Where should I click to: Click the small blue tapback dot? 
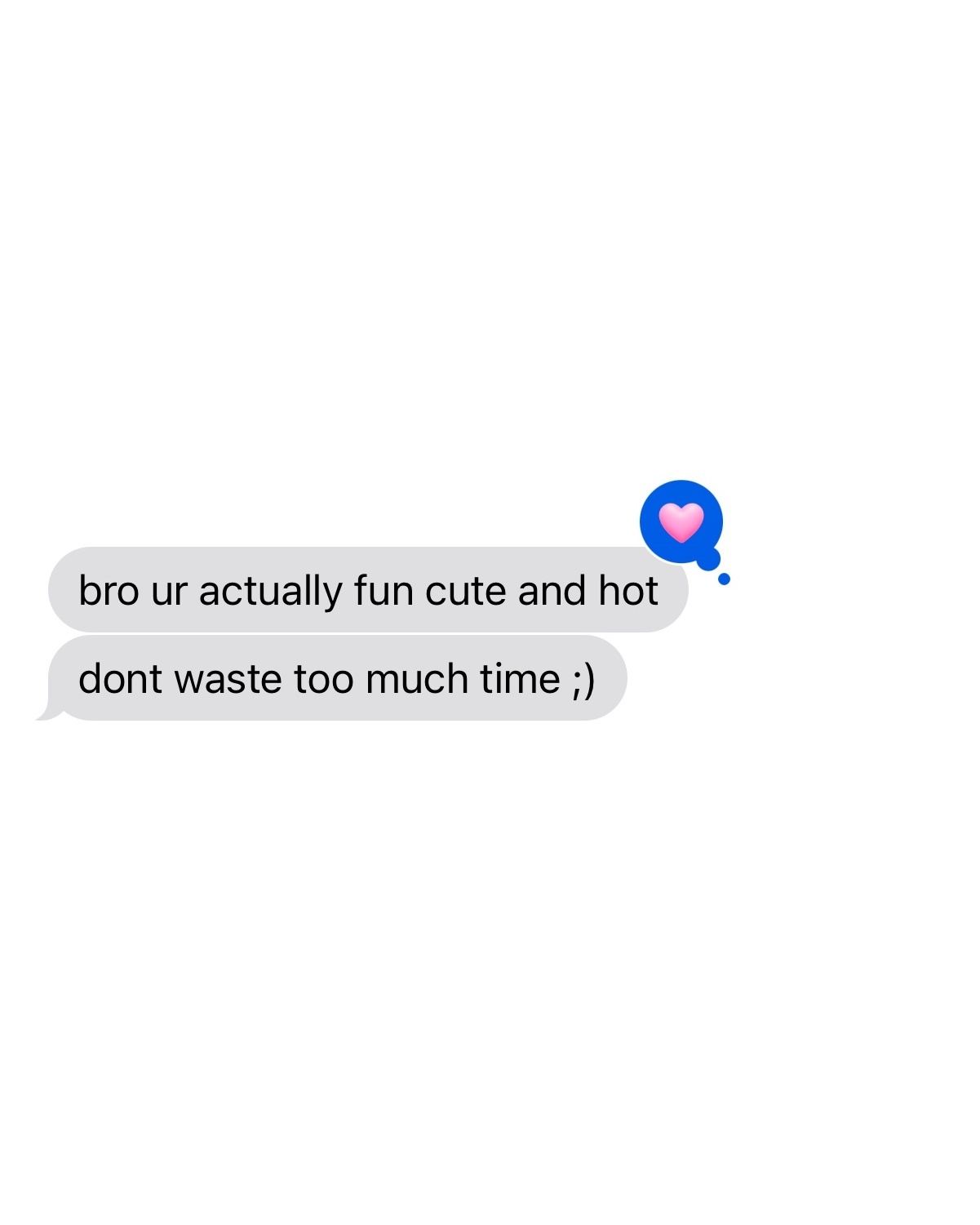pos(724,579)
